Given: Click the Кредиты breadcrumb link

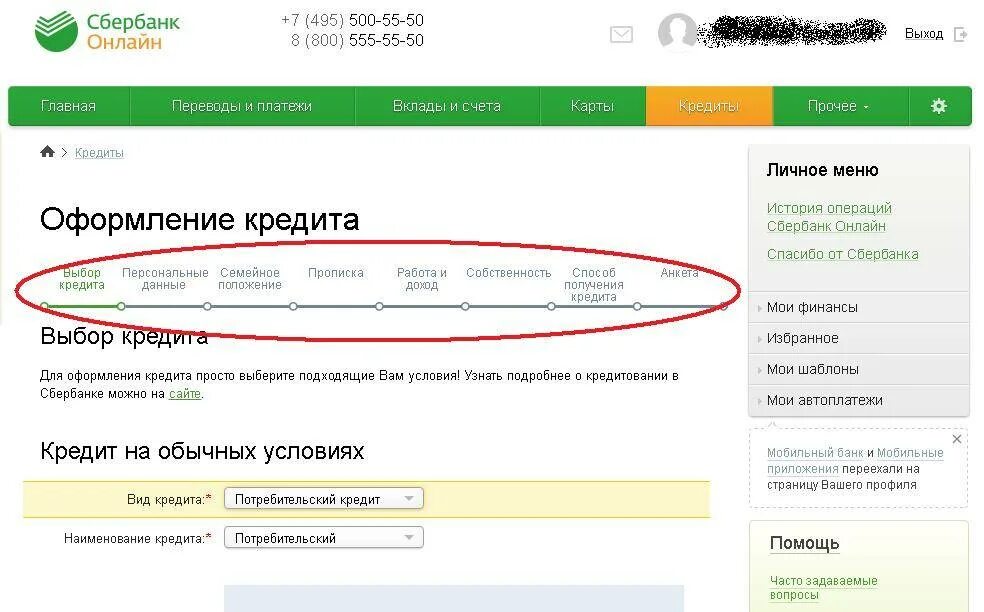Looking at the screenshot, I should pos(99,153).
